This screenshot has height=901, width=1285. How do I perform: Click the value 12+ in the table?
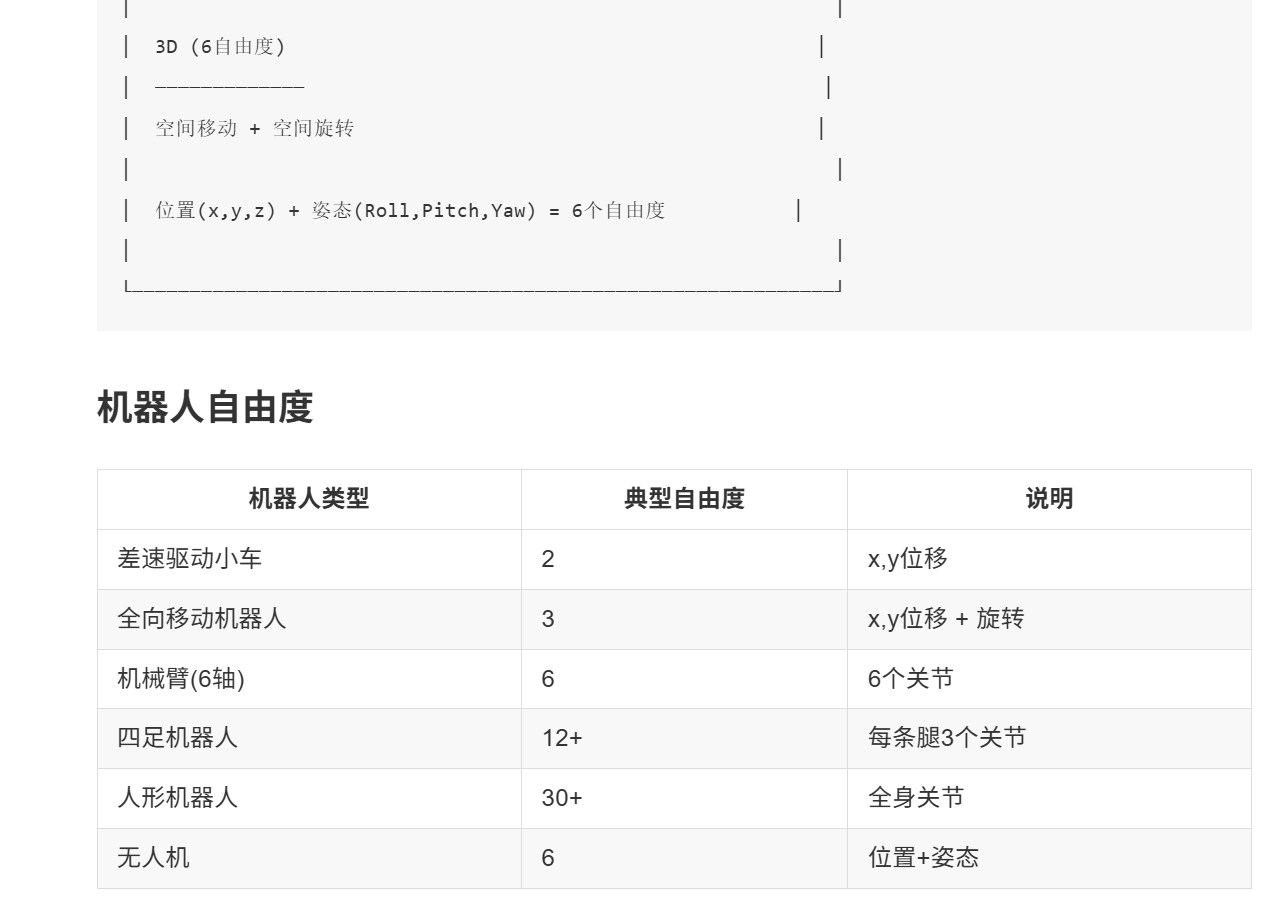coord(556,738)
